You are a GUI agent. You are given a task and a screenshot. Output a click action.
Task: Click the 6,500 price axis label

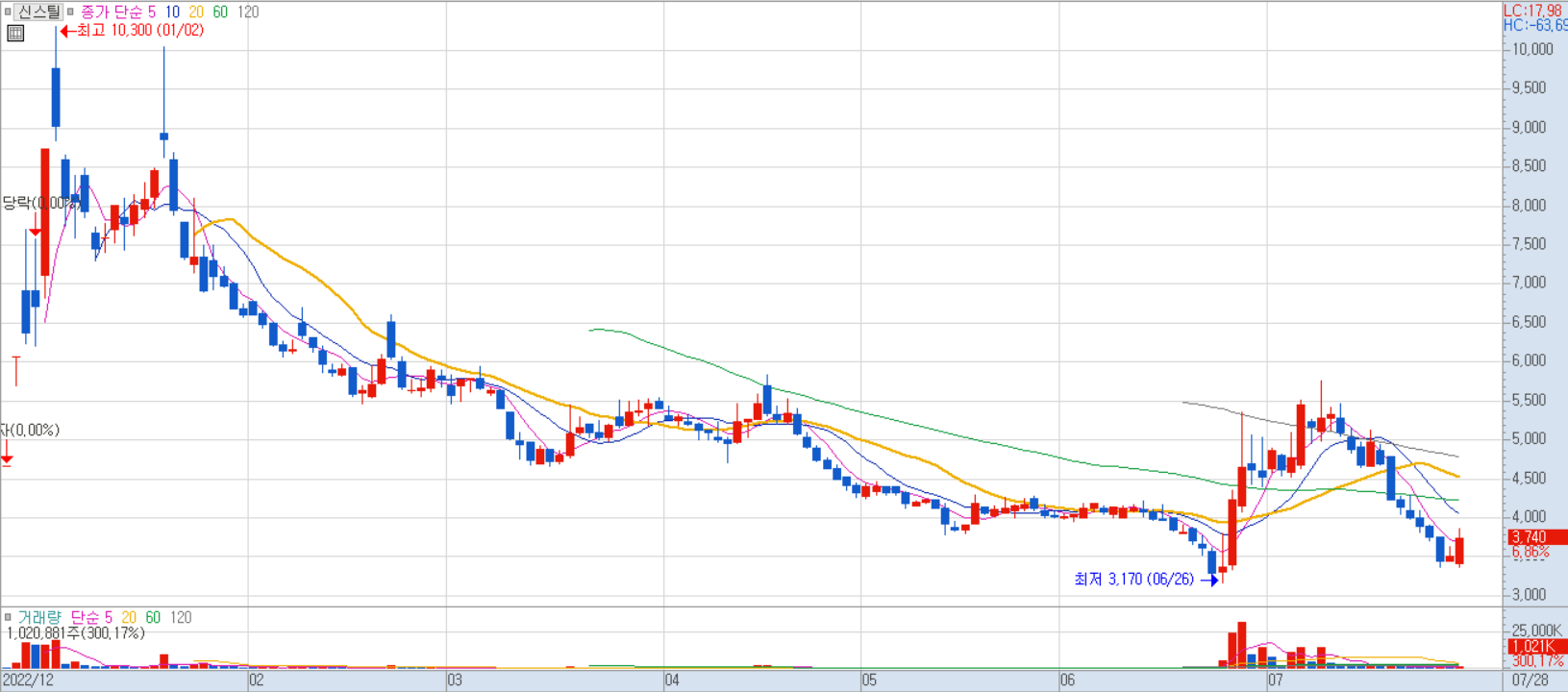click(x=1529, y=322)
